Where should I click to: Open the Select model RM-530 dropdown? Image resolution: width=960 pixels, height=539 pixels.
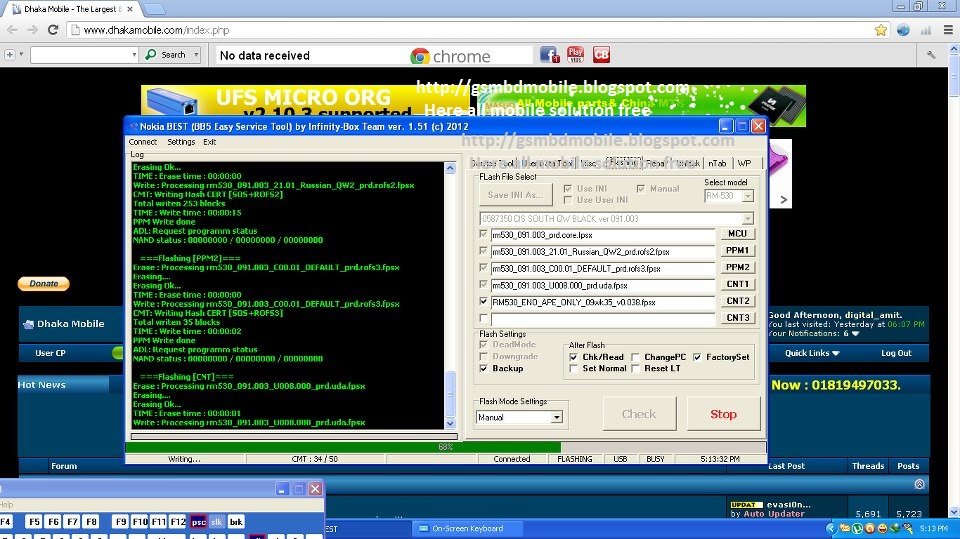coord(748,196)
